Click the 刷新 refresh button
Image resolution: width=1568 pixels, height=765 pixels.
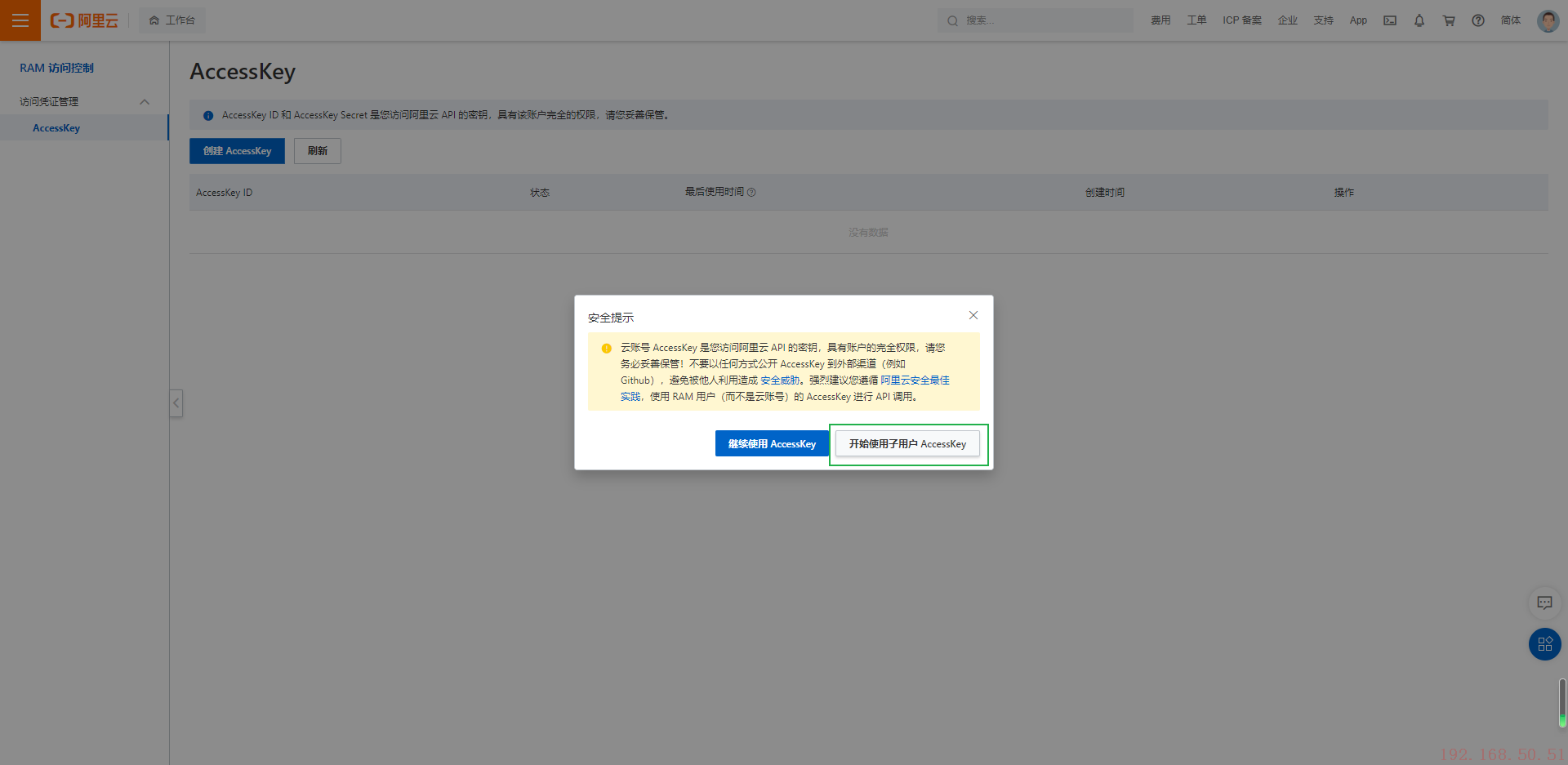pos(318,151)
